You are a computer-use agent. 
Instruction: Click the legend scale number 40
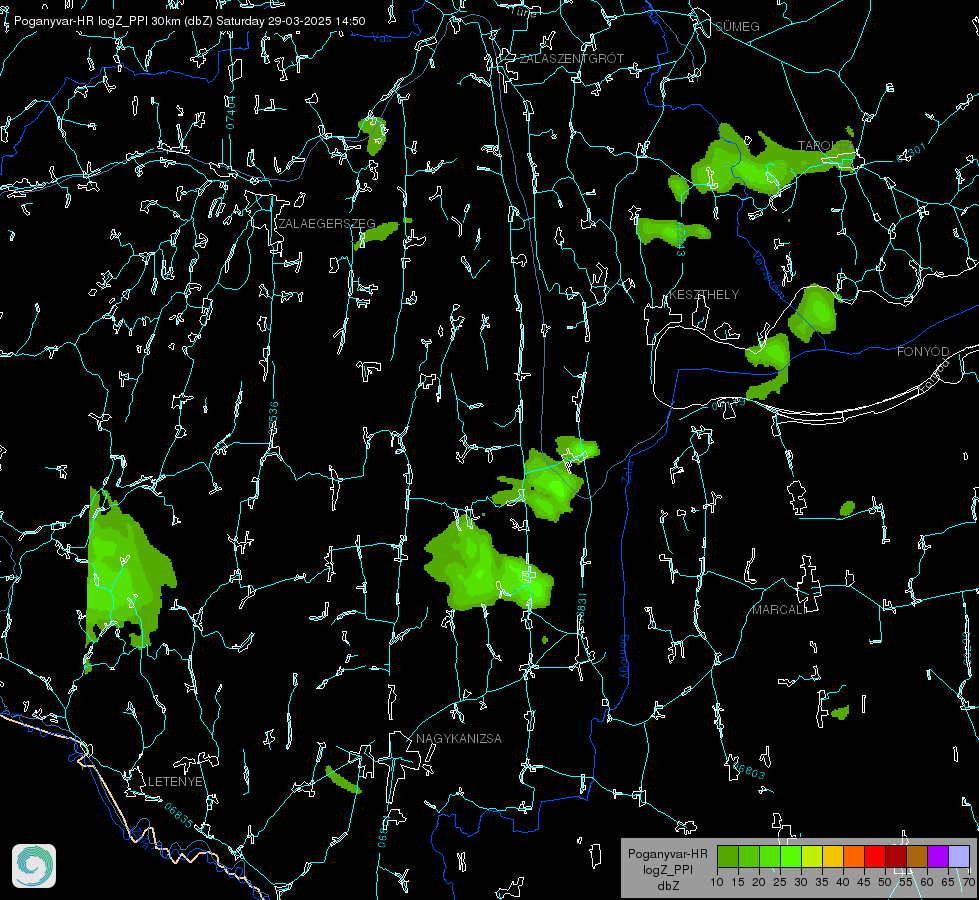pos(843,883)
